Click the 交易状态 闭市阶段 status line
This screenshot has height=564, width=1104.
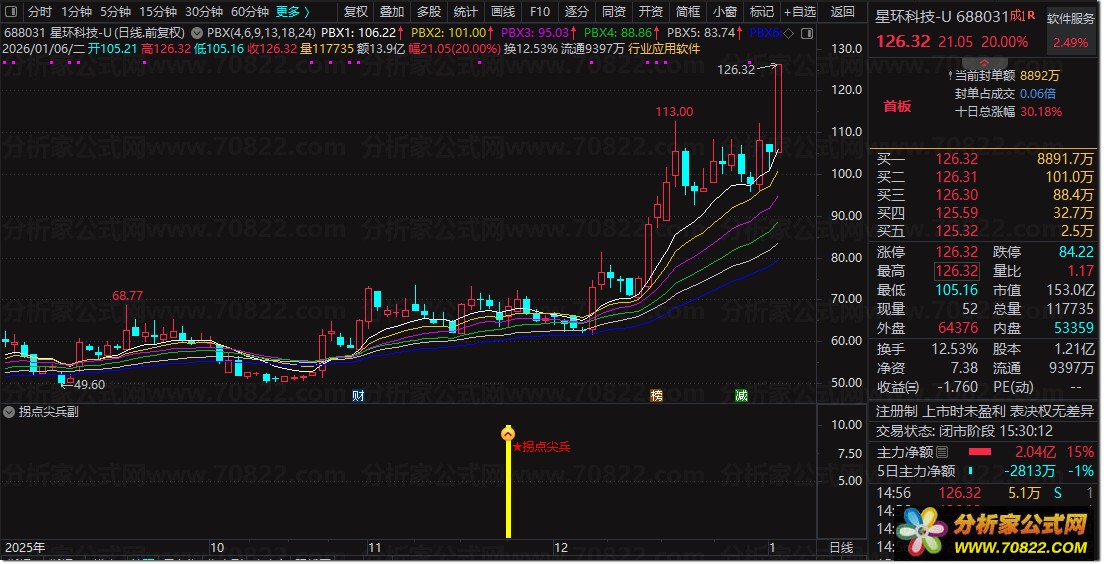pos(964,431)
